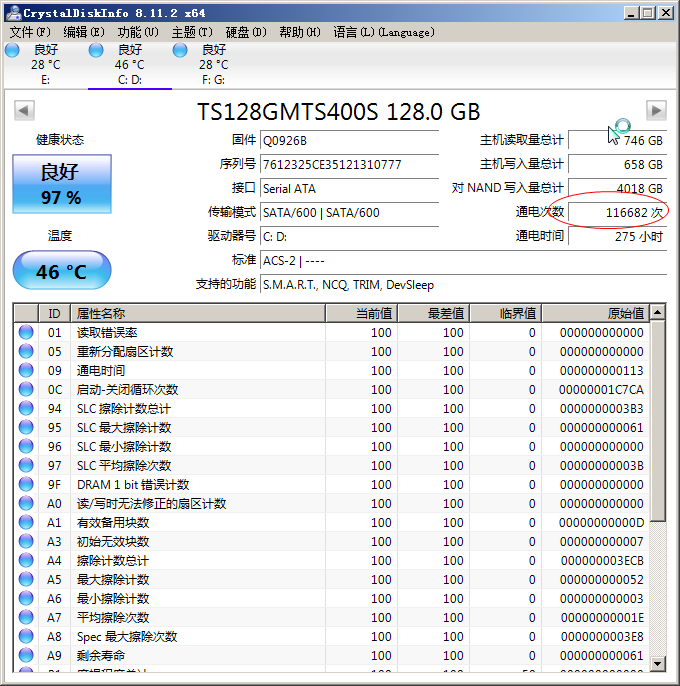This screenshot has height=686, width=680.
Task: Click the 重新分配扇区计数 attribute name
Action: pos(125,351)
